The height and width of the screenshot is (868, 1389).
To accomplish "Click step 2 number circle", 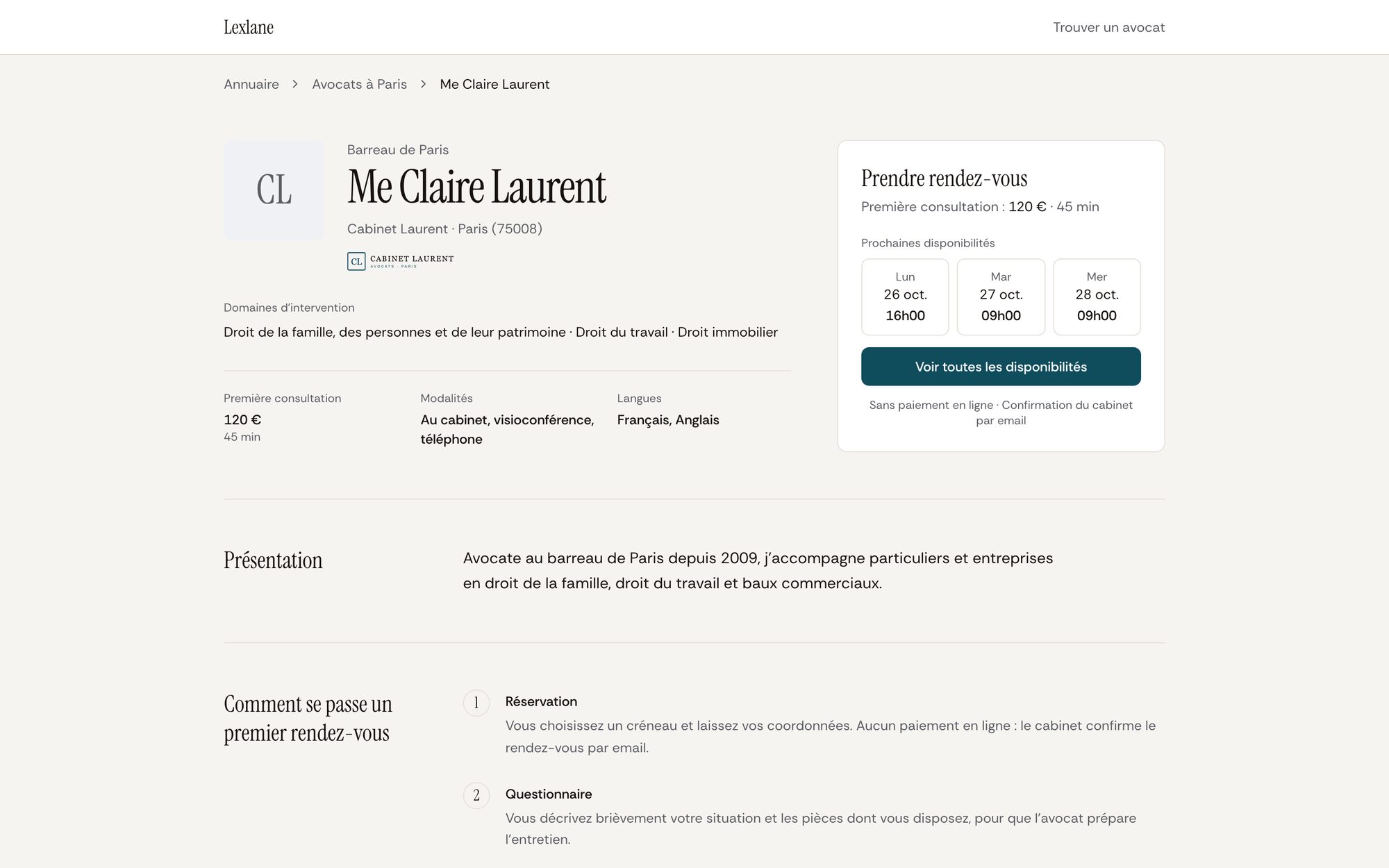I will pyautogui.click(x=476, y=795).
